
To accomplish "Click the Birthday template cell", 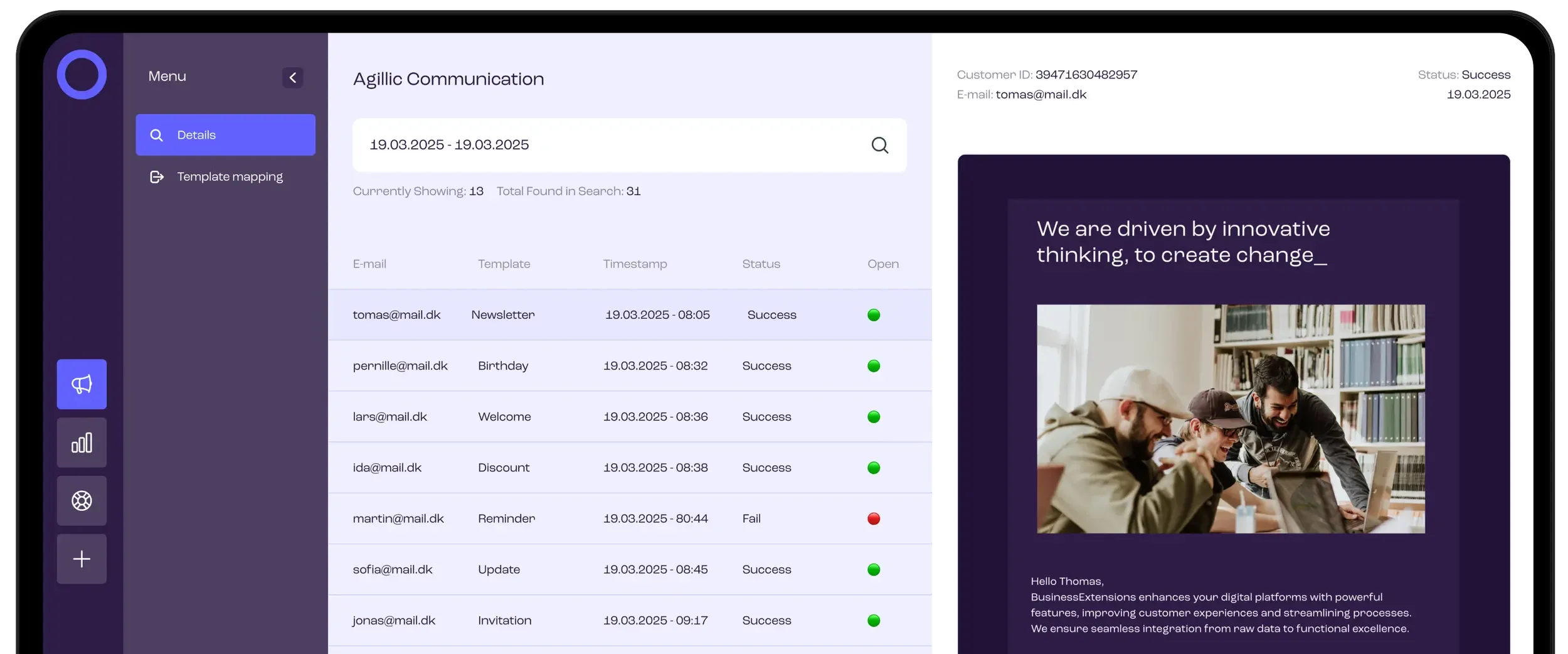I will click(x=503, y=366).
